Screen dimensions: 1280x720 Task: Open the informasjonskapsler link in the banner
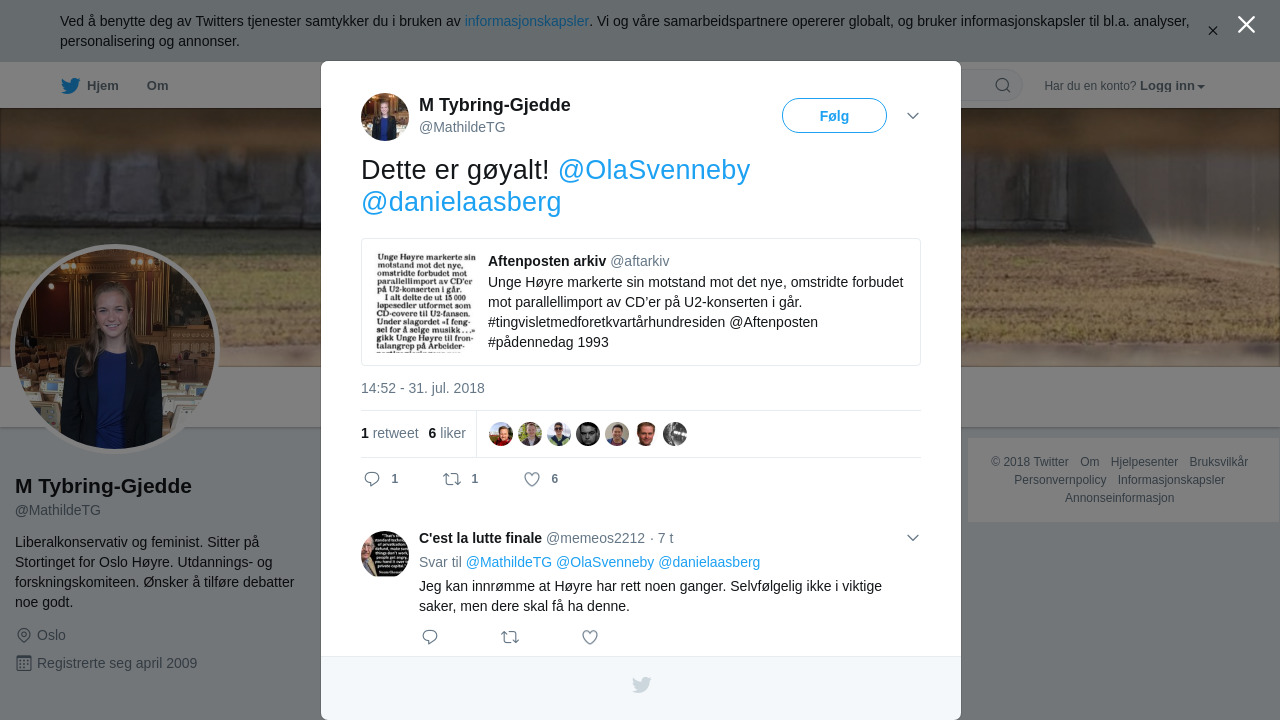pos(527,21)
